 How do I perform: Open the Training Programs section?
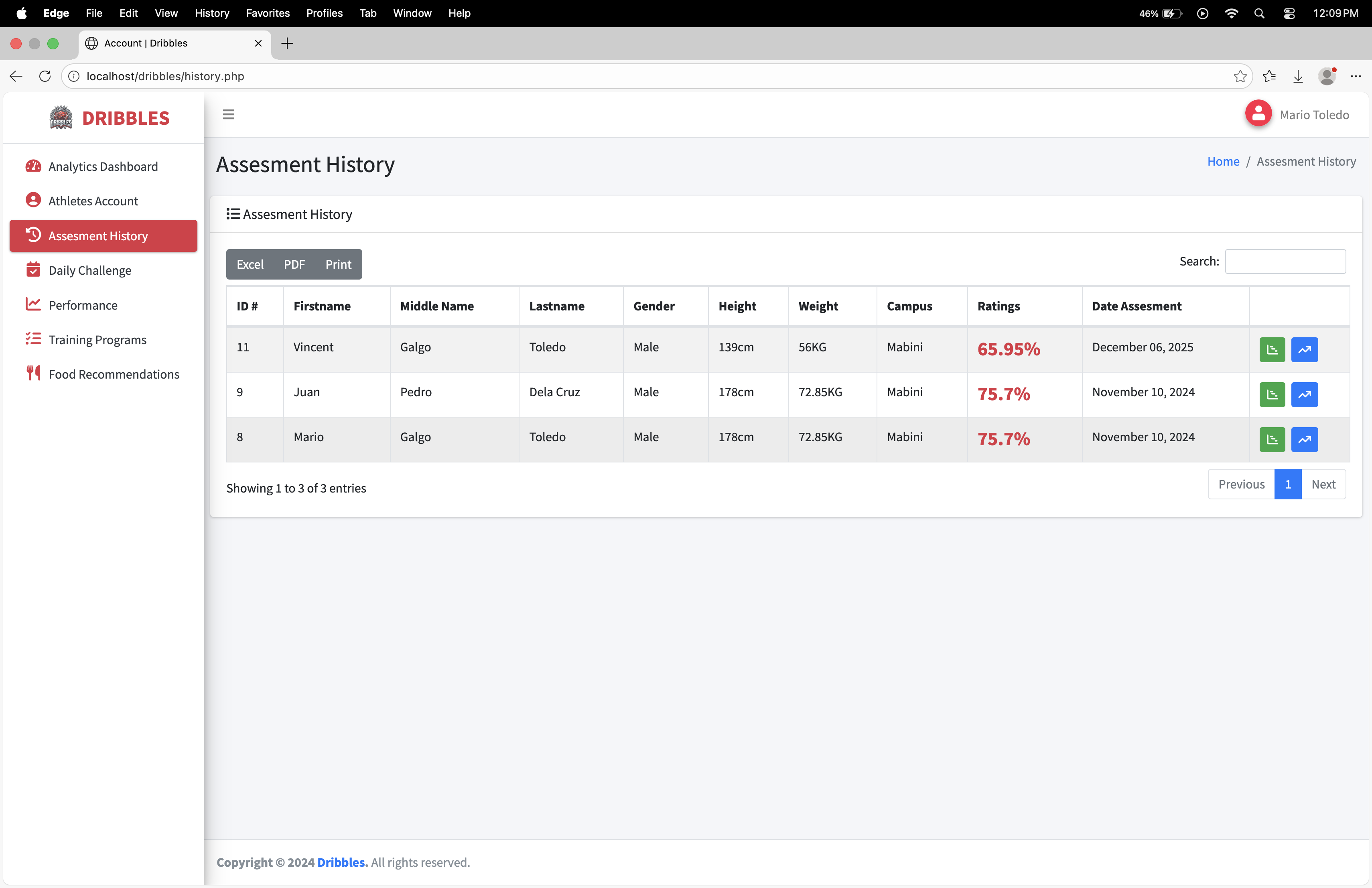tap(97, 339)
